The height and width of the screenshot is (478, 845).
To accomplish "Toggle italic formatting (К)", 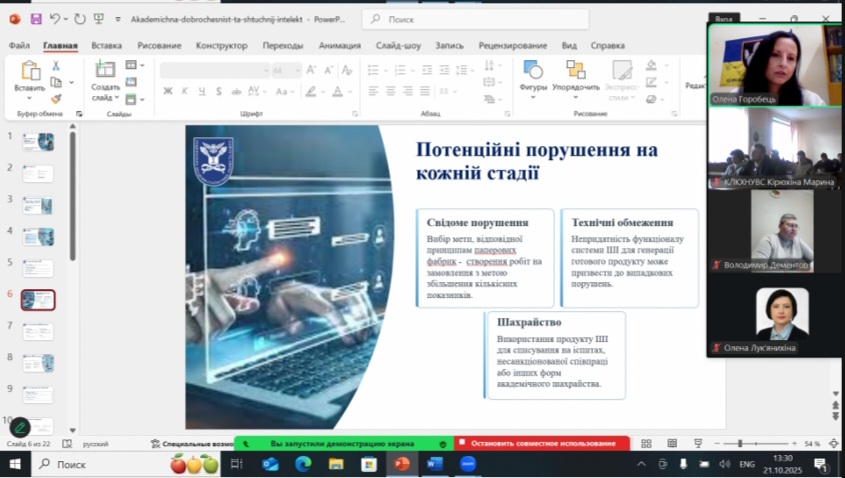I will 185,91.
